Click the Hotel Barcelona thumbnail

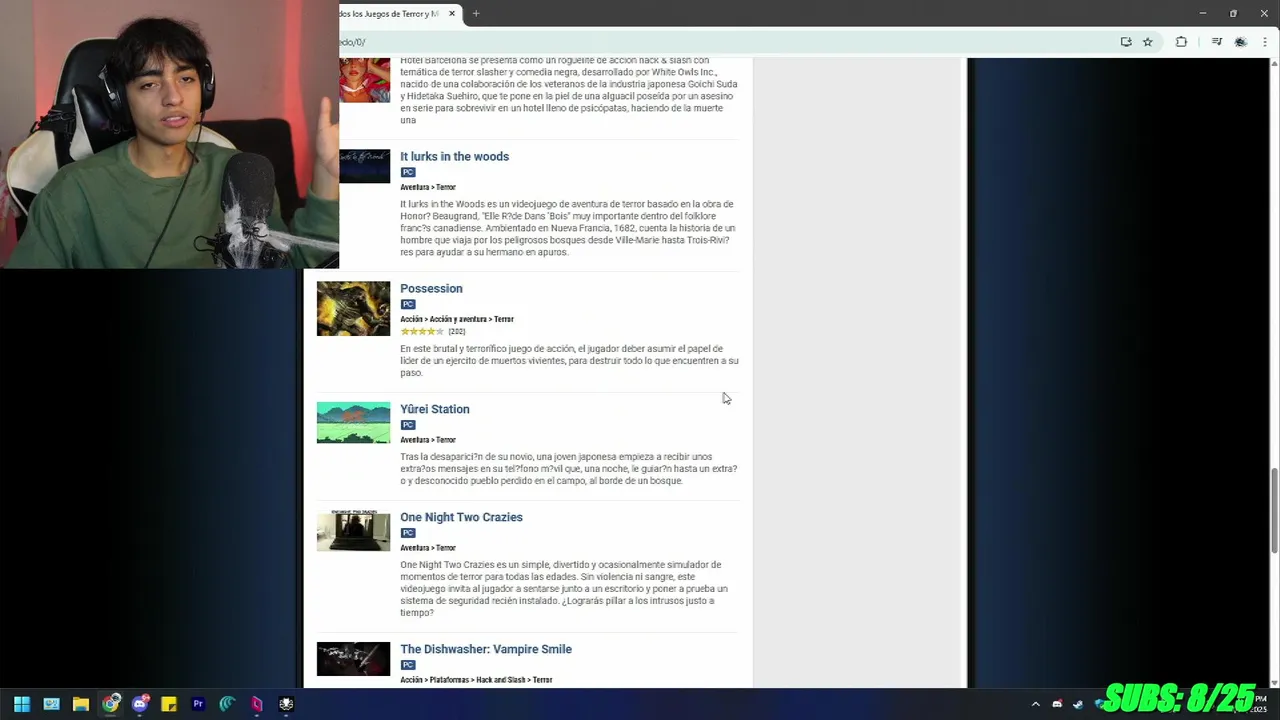pyautogui.click(x=364, y=80)
